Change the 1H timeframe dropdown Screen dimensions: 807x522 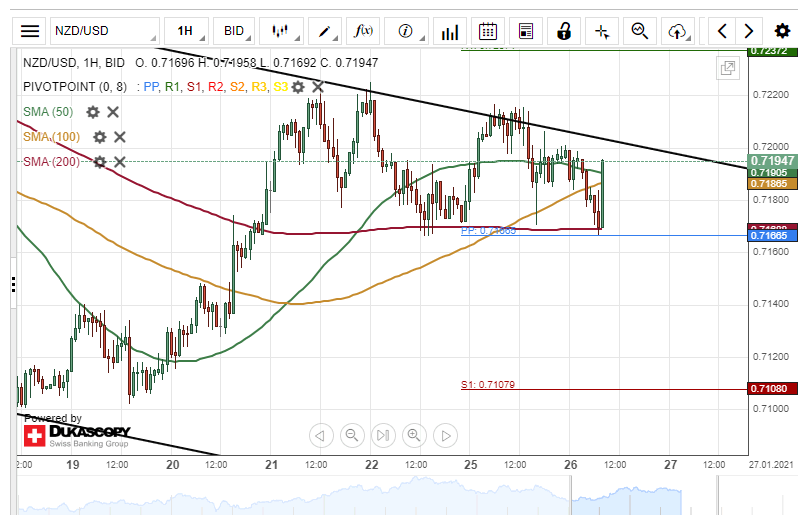tap(186, 31)
